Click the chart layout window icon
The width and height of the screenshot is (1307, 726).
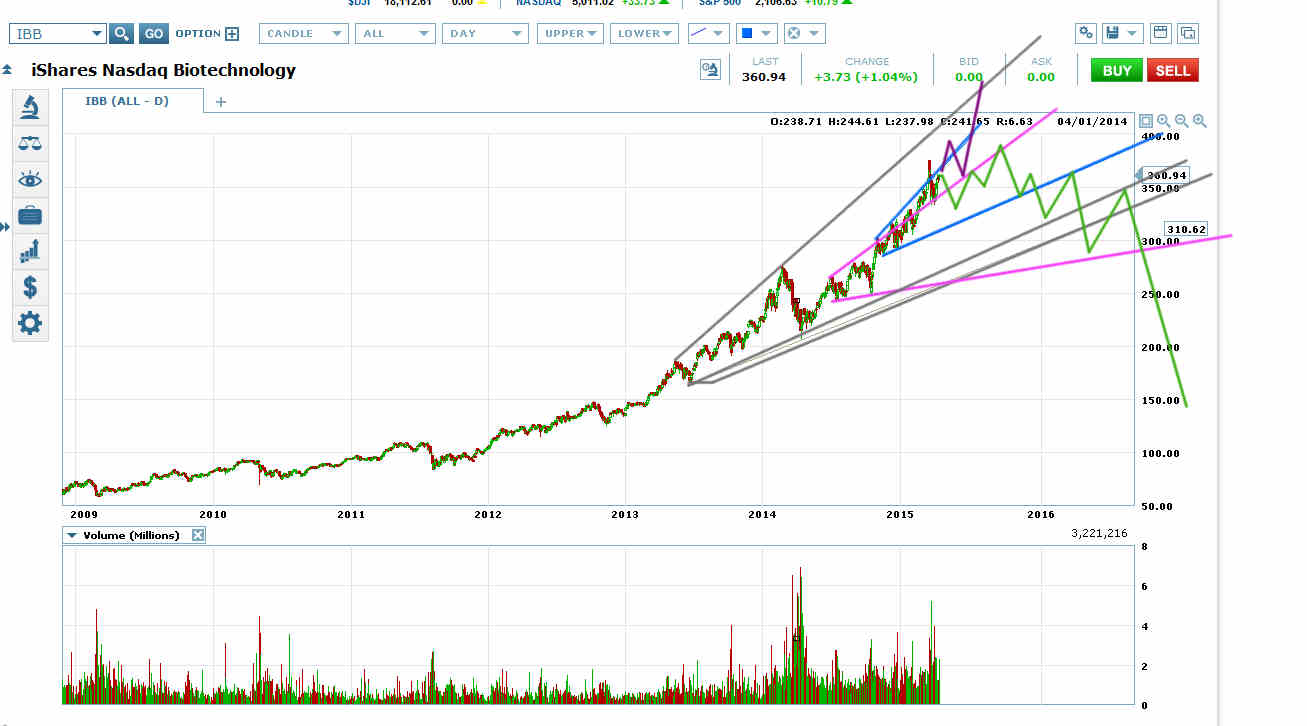point(1161,33)
